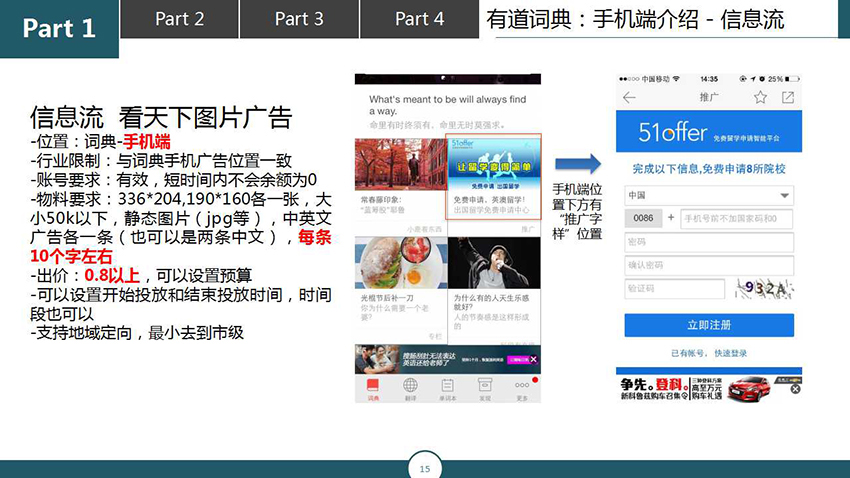Tap the 发现 bottom tab icon

pyautogui.click(x=485, y=389)
